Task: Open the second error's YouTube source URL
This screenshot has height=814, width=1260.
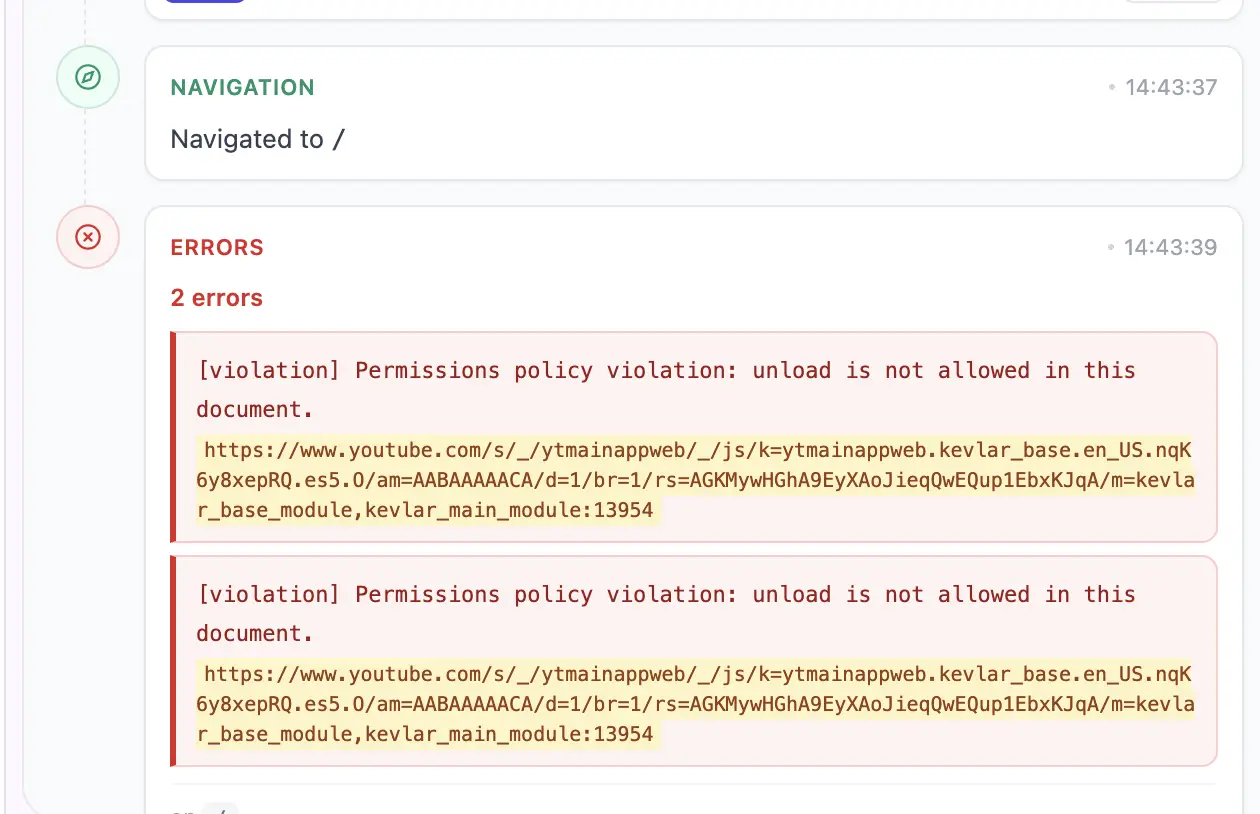Action: pos(696,704)
